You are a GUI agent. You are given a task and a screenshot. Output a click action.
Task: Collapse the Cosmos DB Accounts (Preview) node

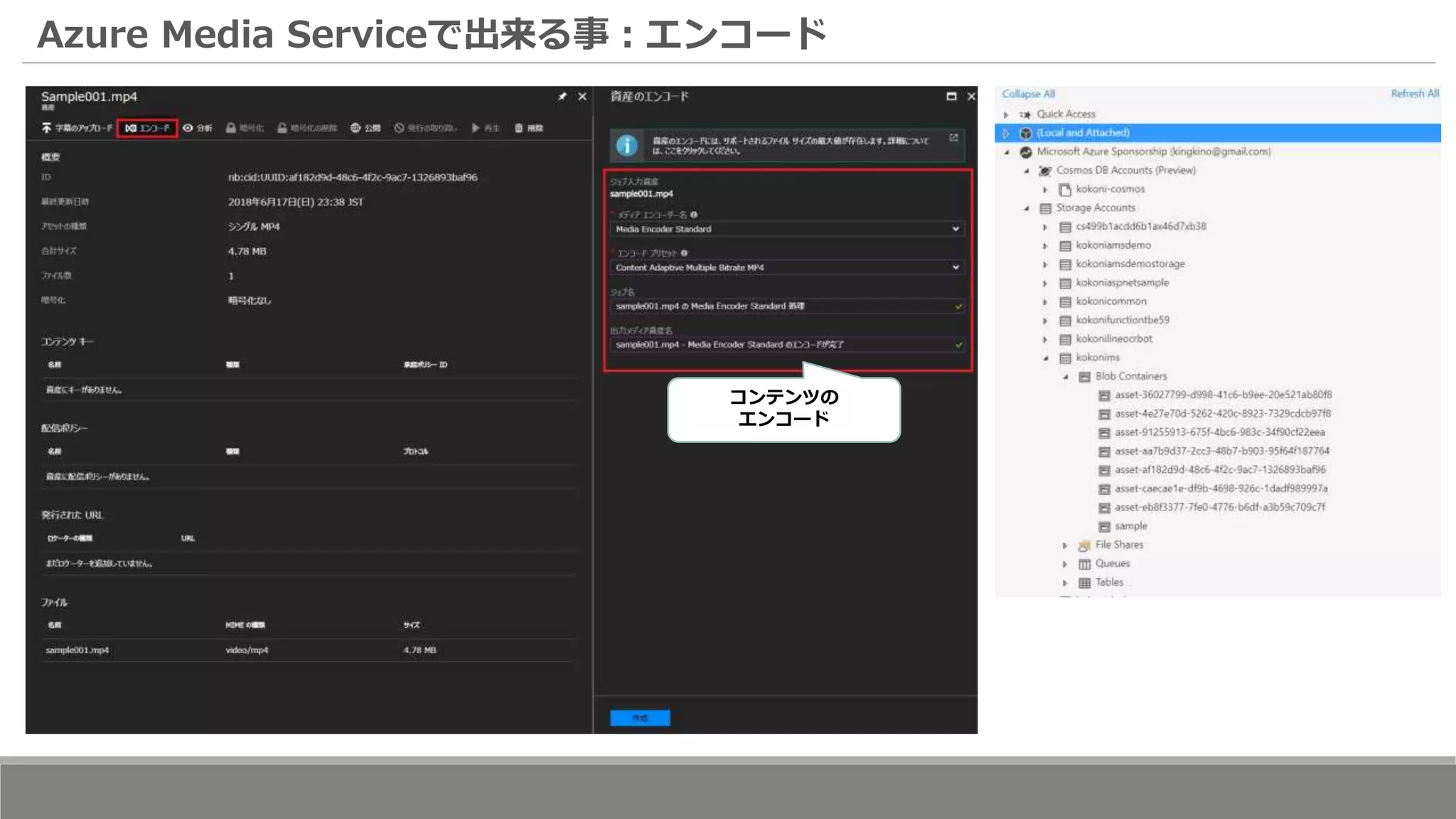pos(1026,171)
